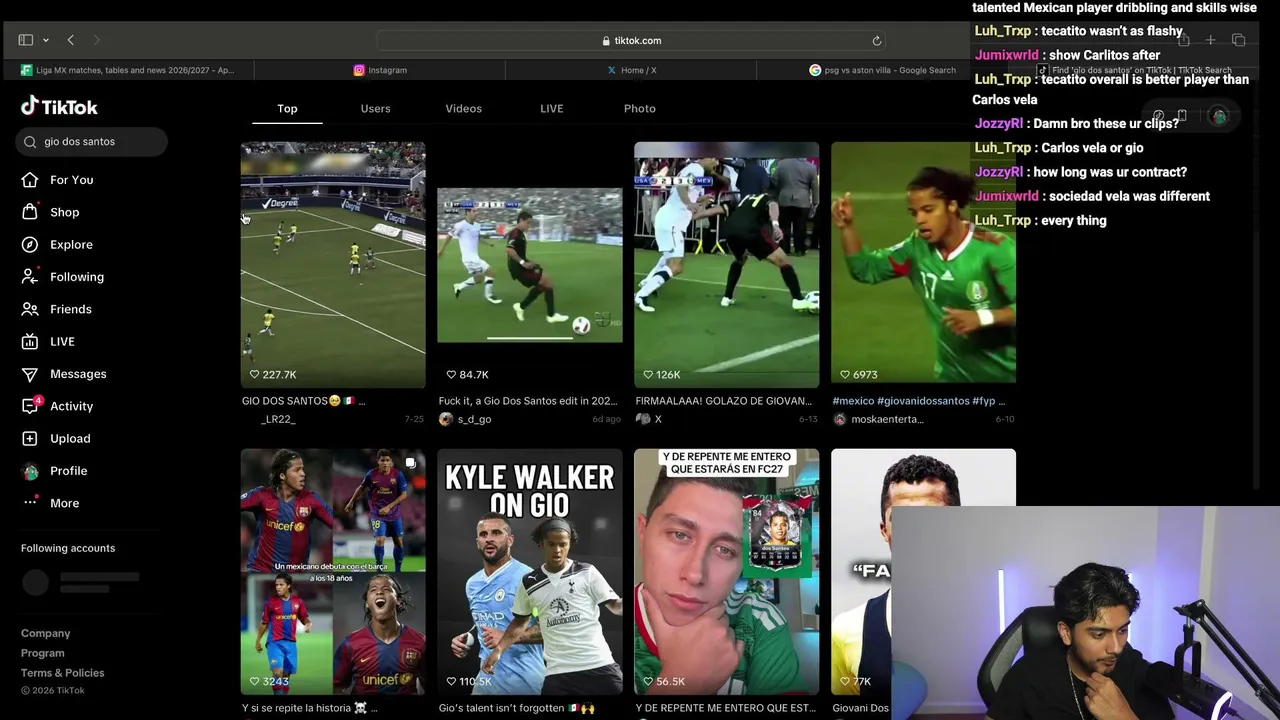Visit the _LR22_ user profile
Image resolution: width=1280 pixels, height=720 pixels.
point(278,419)
